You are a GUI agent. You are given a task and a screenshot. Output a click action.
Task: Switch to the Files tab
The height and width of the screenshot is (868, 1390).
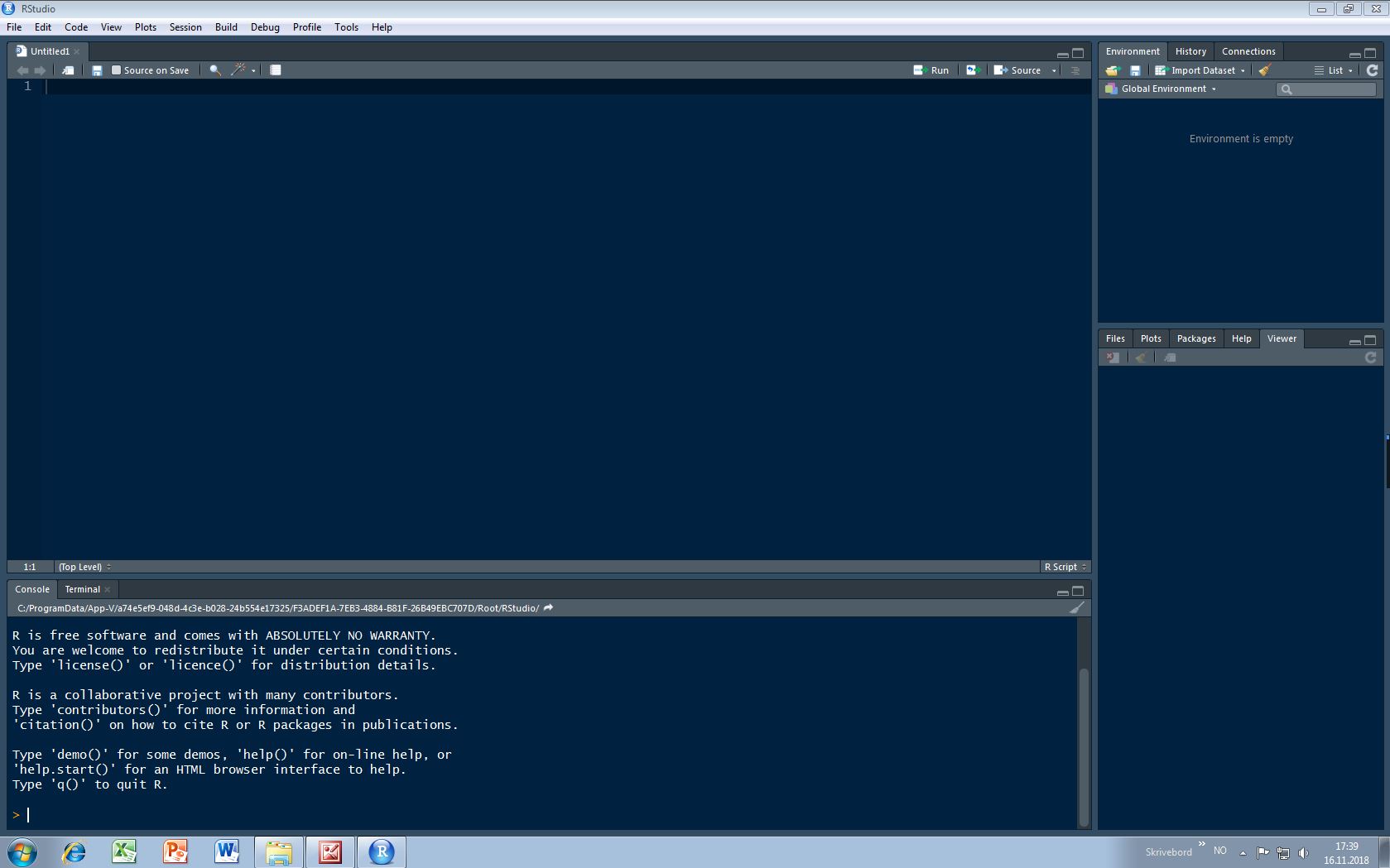1115,338
